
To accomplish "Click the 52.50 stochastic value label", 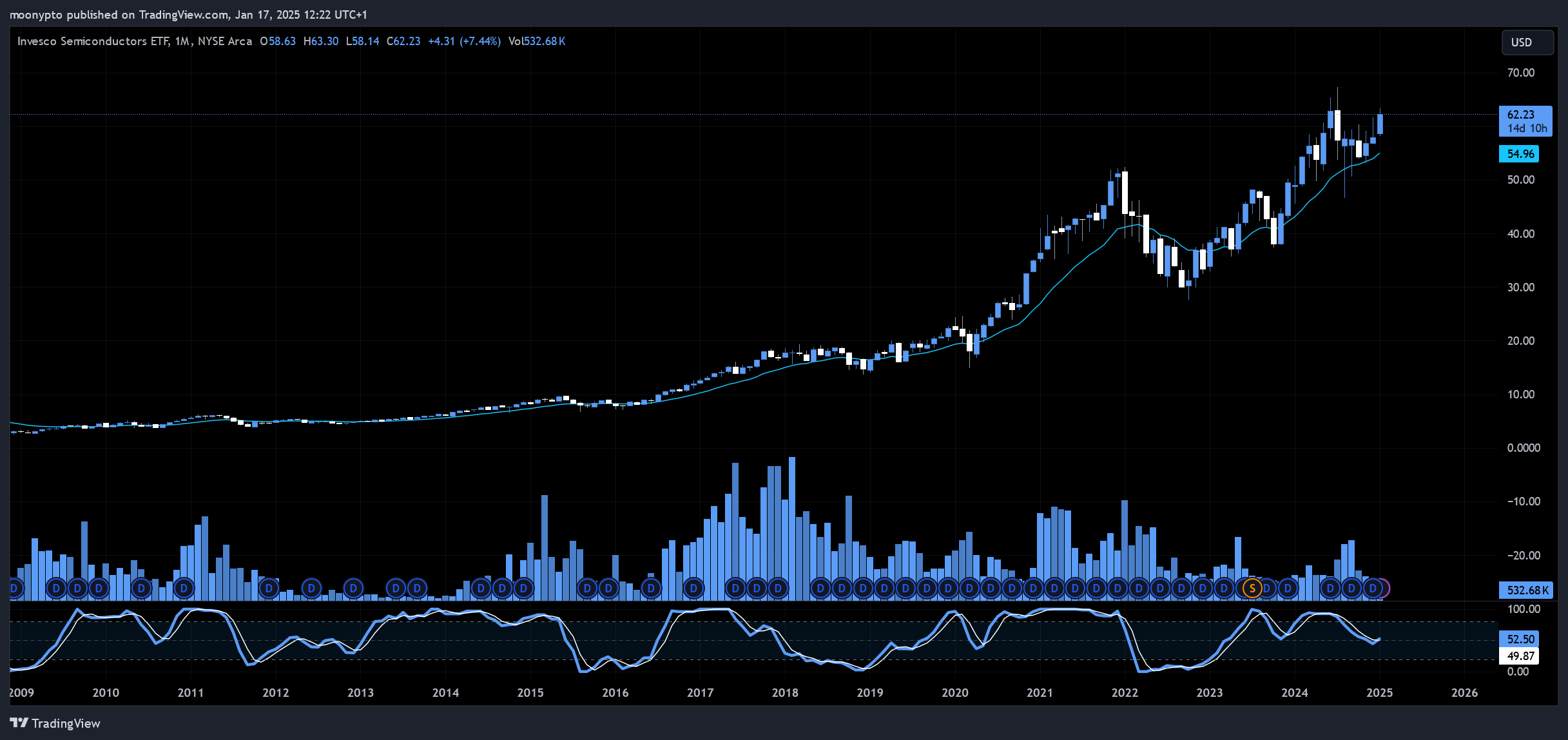I will (1519, 639).
